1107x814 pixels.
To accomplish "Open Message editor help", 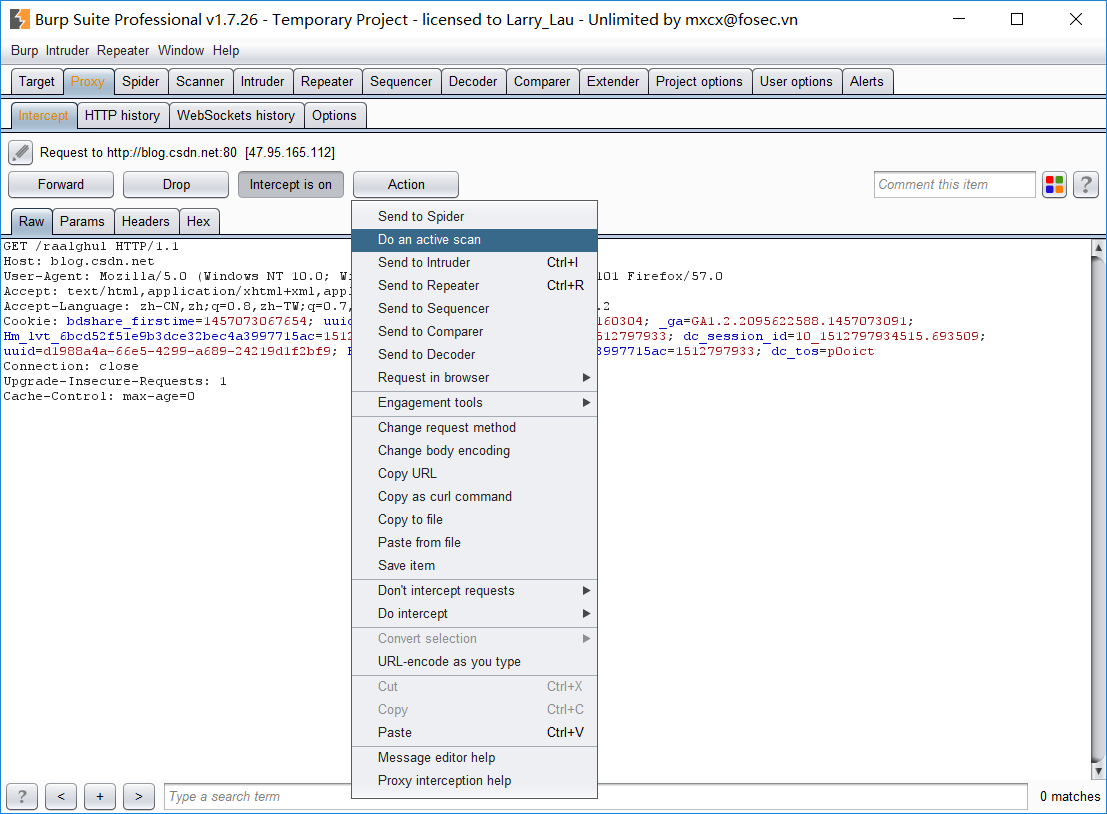I will click(x=474, y=758).
